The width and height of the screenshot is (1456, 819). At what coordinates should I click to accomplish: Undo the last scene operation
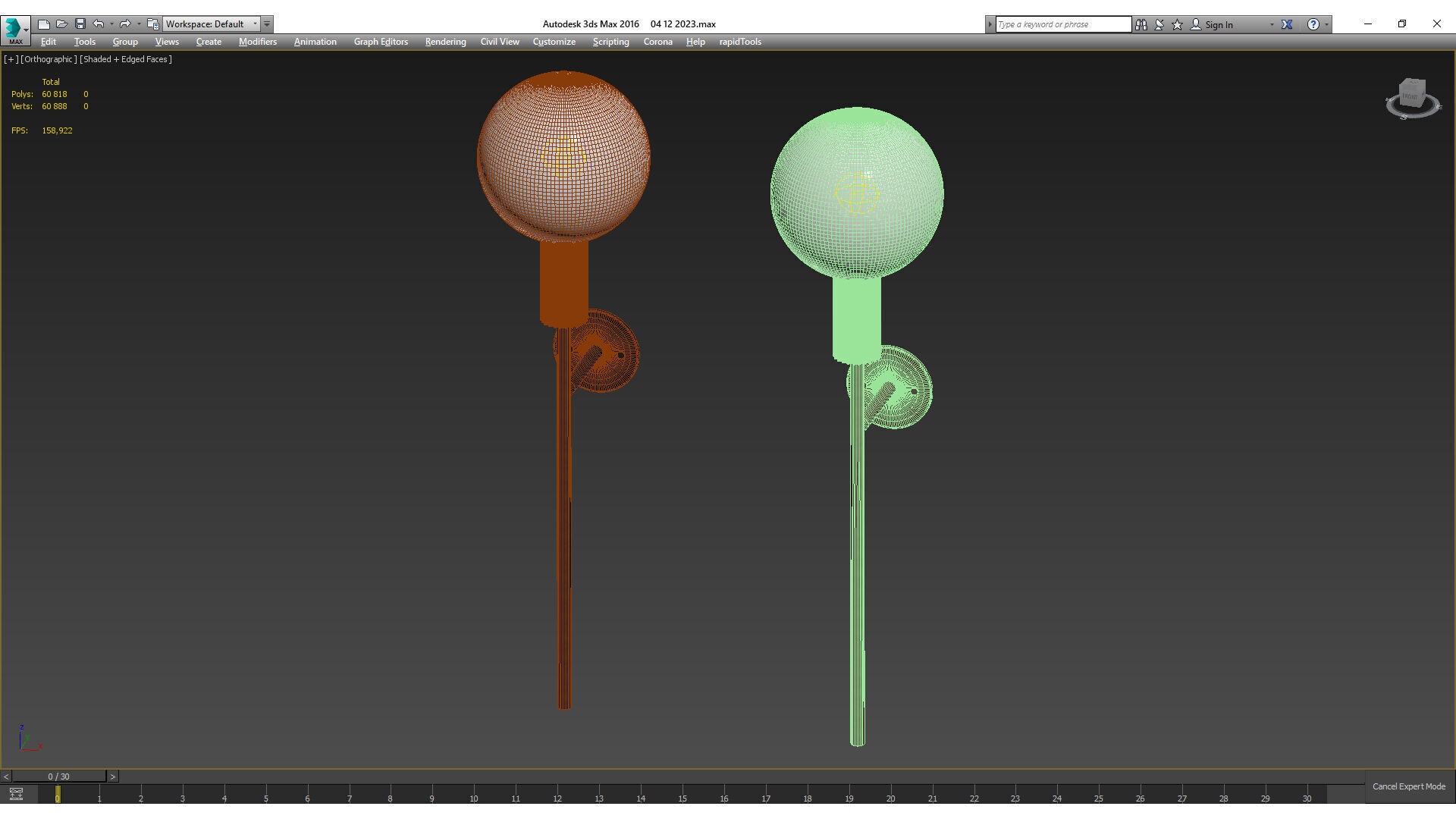pyautogui.click(x=99, y=24)
